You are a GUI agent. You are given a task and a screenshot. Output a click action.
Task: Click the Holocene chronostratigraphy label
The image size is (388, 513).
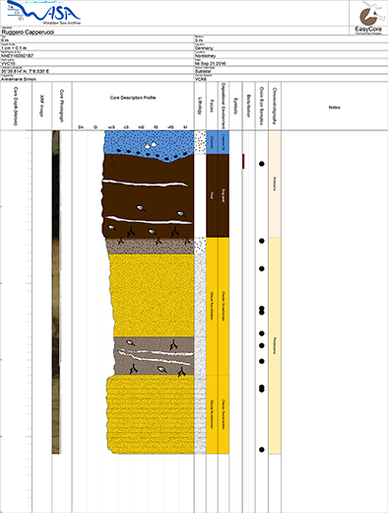[x=275, y=184]
